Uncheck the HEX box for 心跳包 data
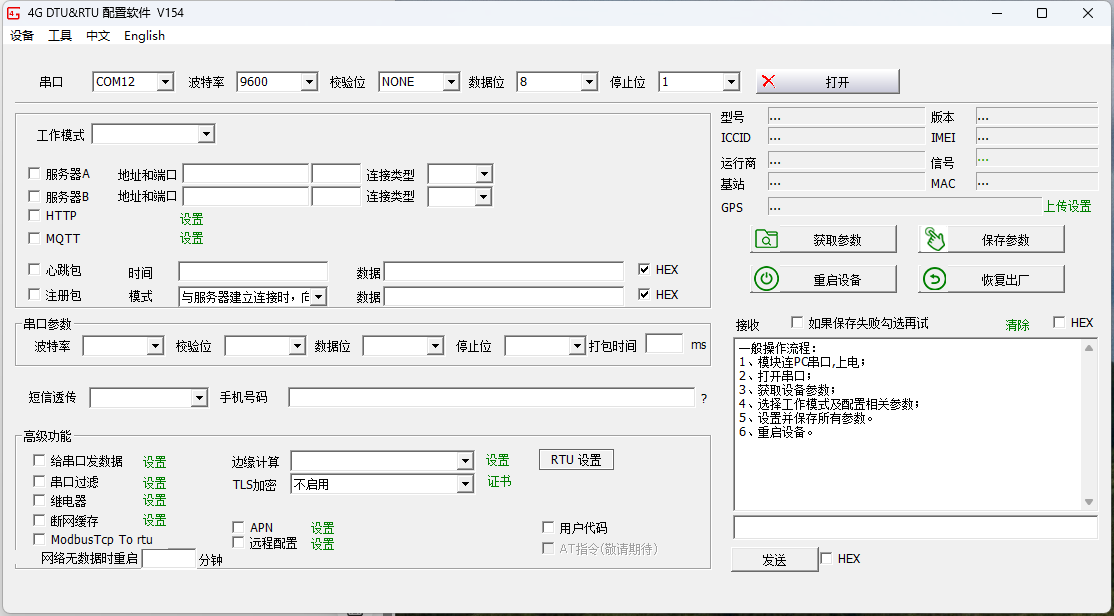This screenshot has height=616, width=1114. point(645,270)
